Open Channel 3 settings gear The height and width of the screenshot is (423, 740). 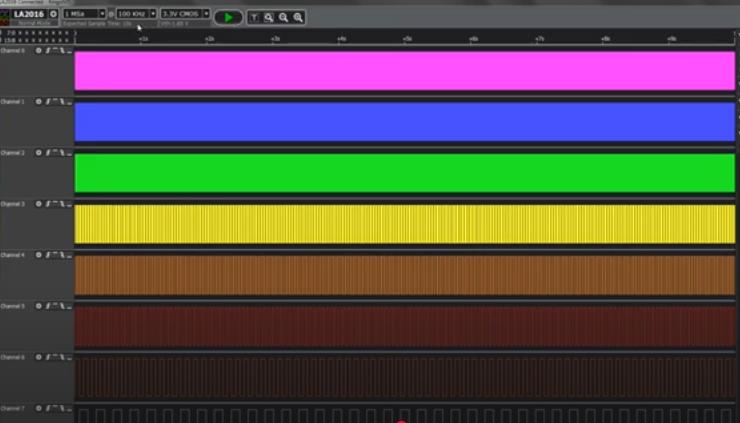pos(39,204)
